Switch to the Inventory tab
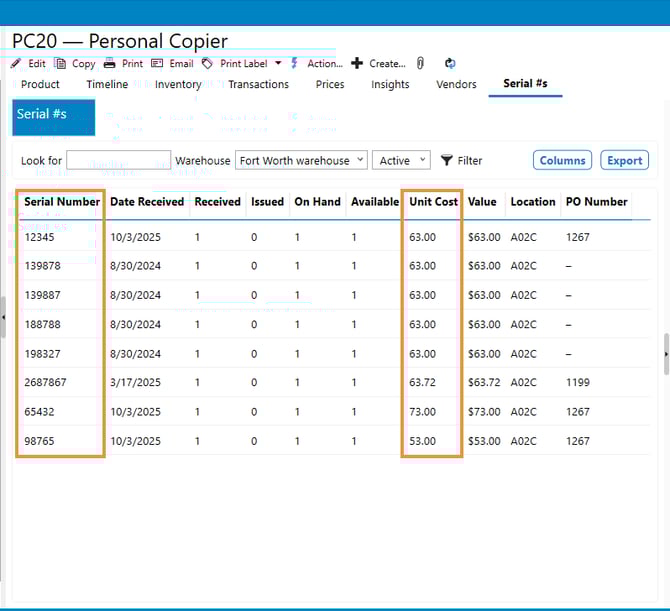The width and height of the screenshot is (670, 611). [178, 85]
